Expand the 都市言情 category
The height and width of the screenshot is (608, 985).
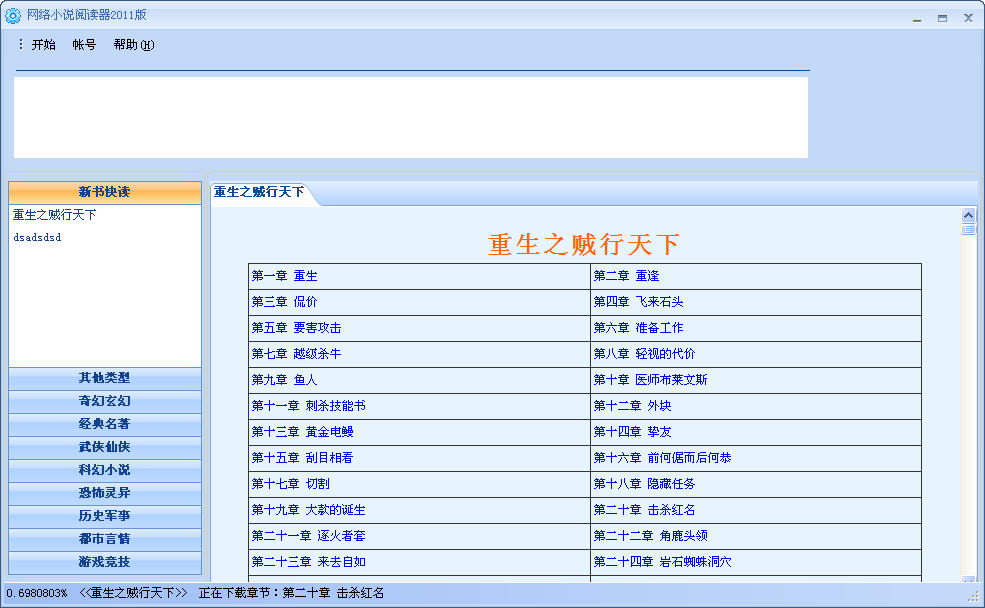105,539
